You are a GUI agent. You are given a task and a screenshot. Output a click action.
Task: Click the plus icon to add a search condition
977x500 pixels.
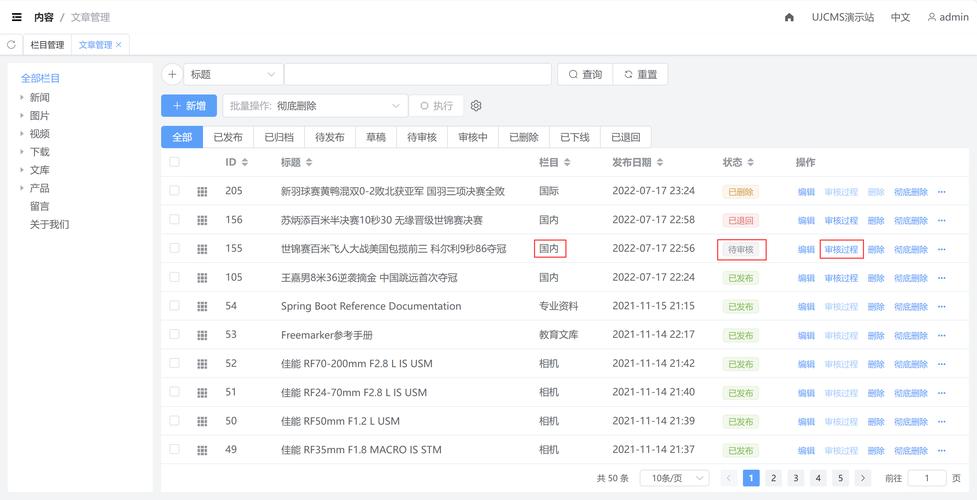click(x=172, y=75)
